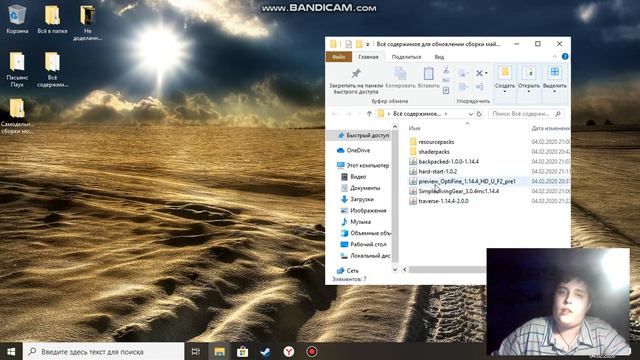The height and width of the screenshot is (360, 640).
Task: Open Yandex Browser from the taskbar
Action: [289, 351]
